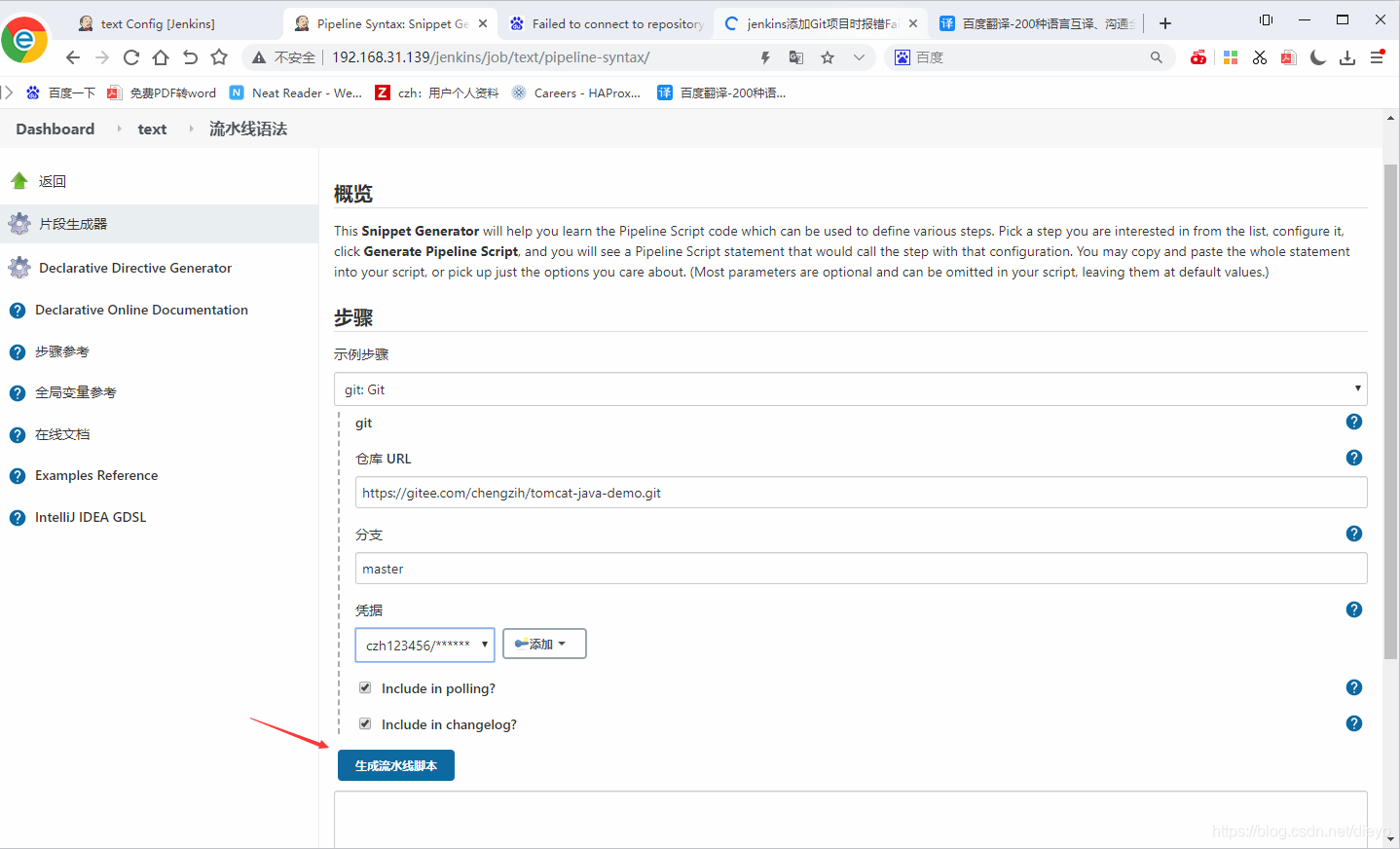Open a new browser tab
1400x849 pixels.
click(x=1165, y=23)
